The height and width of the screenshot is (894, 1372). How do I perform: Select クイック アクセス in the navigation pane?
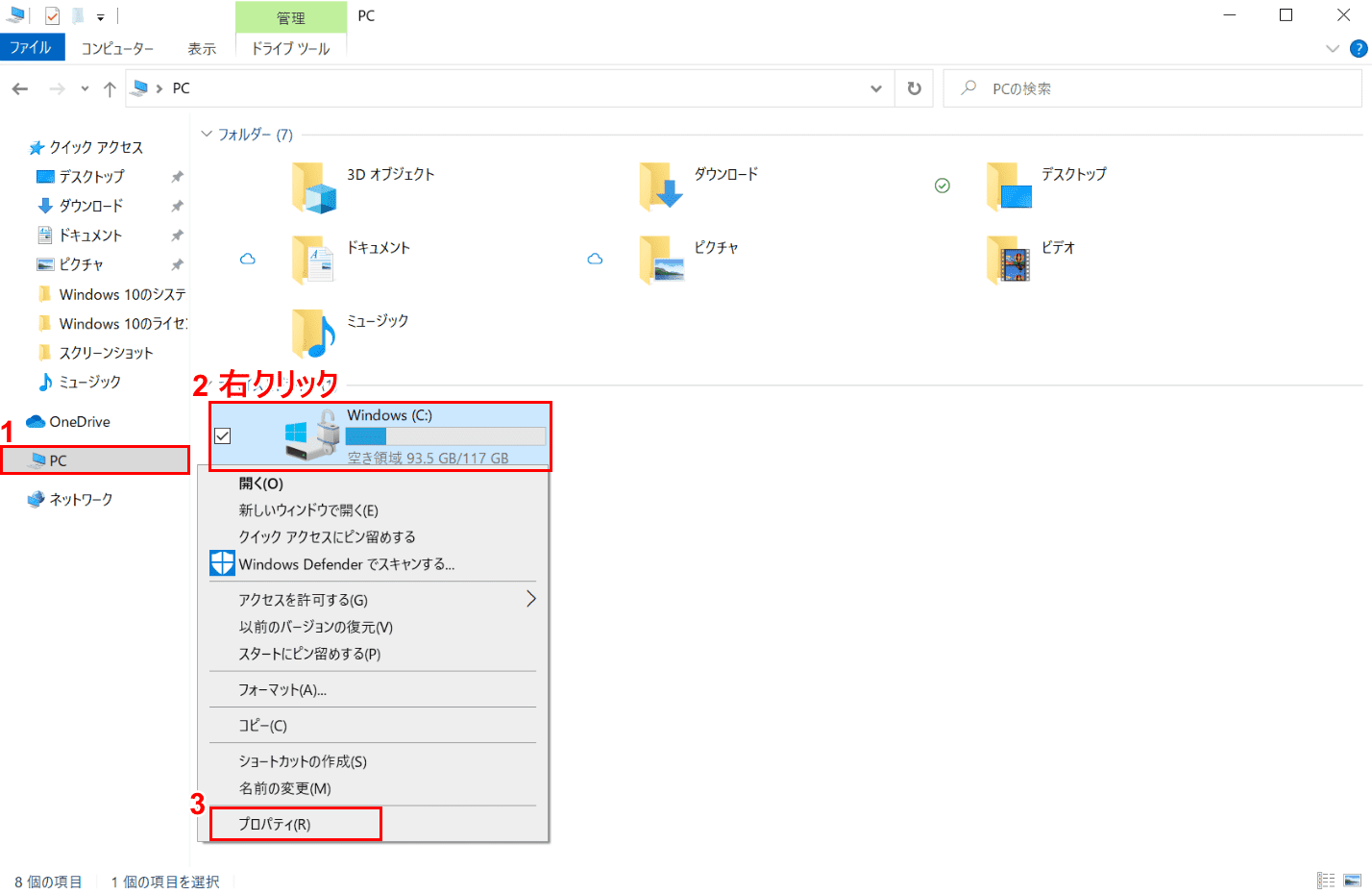86,147
